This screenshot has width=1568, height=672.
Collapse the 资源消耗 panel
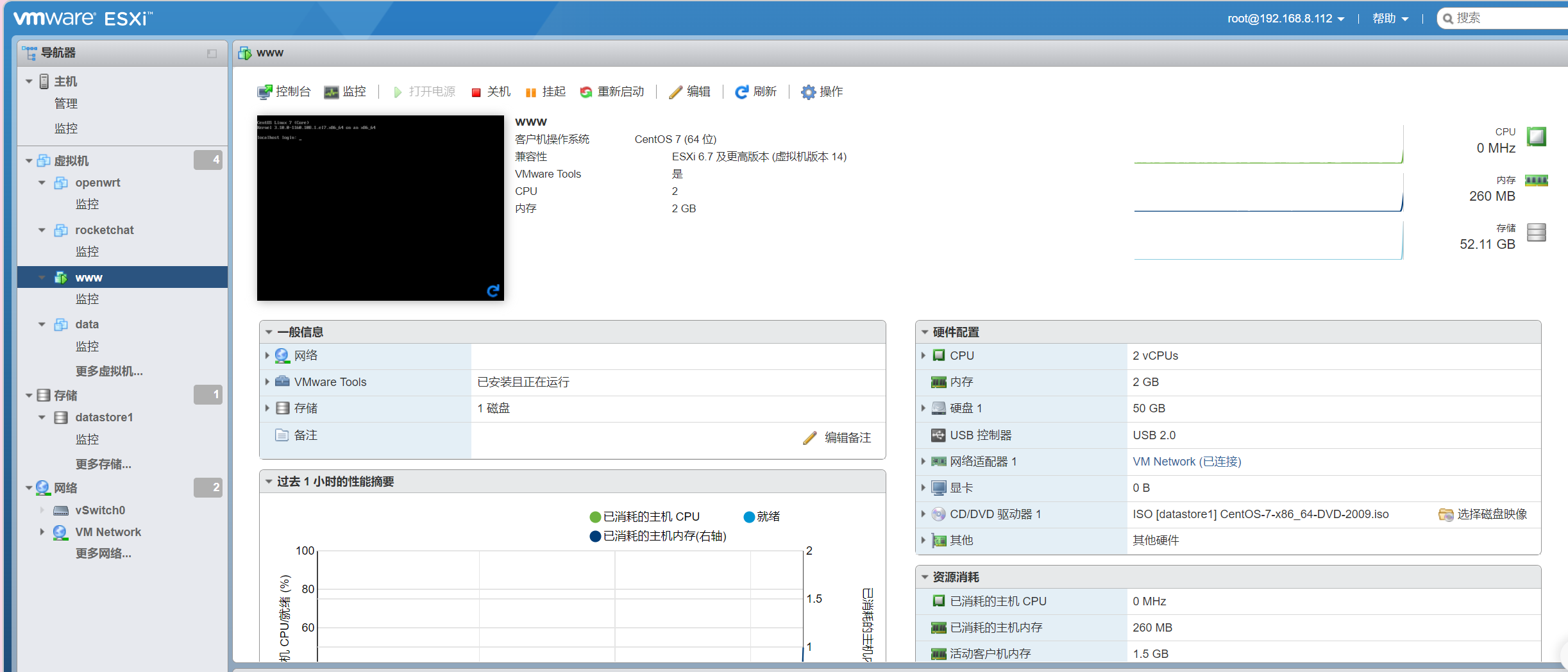925,577
